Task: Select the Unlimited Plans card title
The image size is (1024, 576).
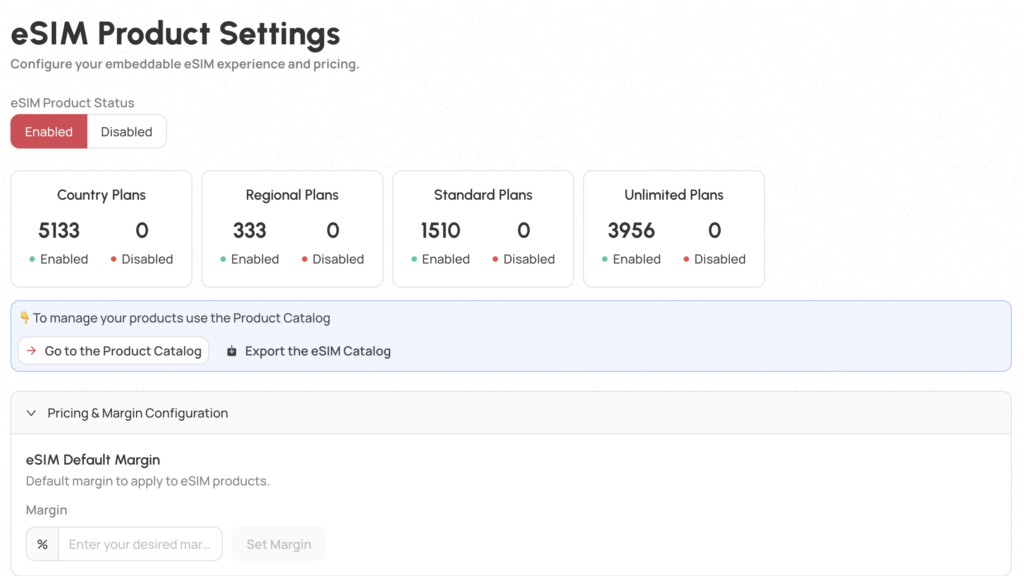Action: [x=674, y=195]
